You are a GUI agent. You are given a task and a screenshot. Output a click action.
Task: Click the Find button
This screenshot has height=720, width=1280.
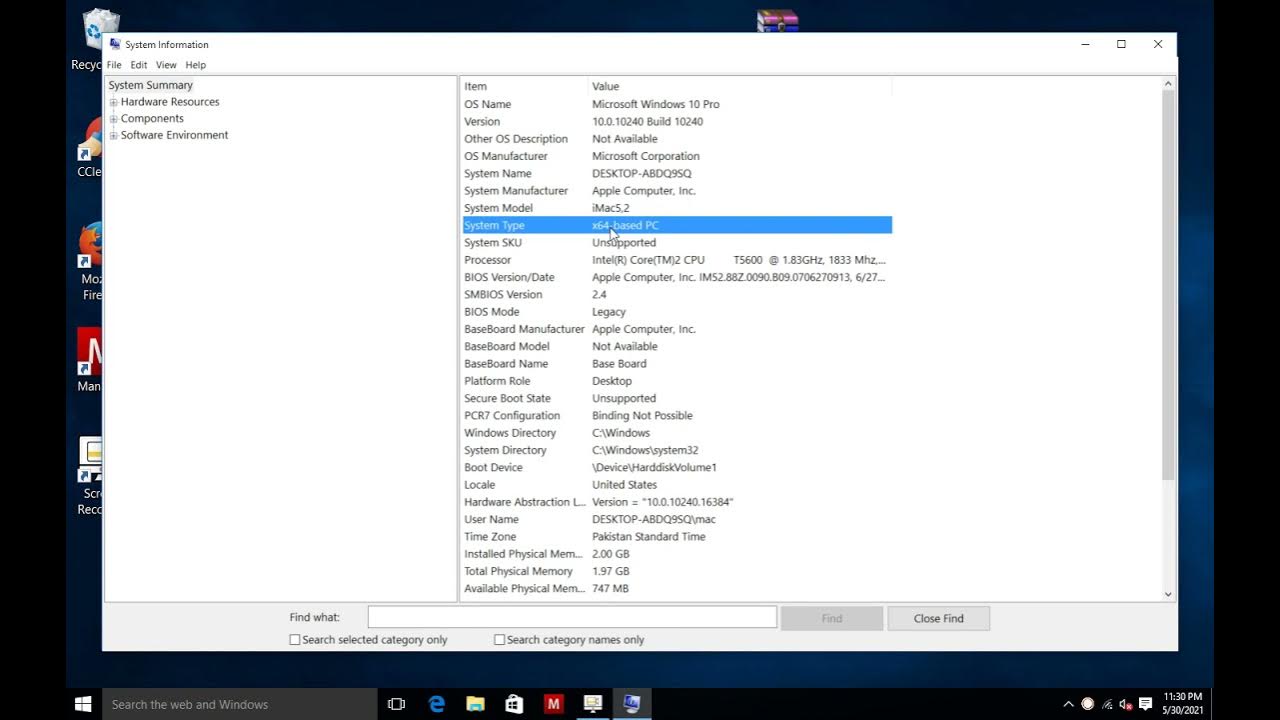[x=832, y=618]
